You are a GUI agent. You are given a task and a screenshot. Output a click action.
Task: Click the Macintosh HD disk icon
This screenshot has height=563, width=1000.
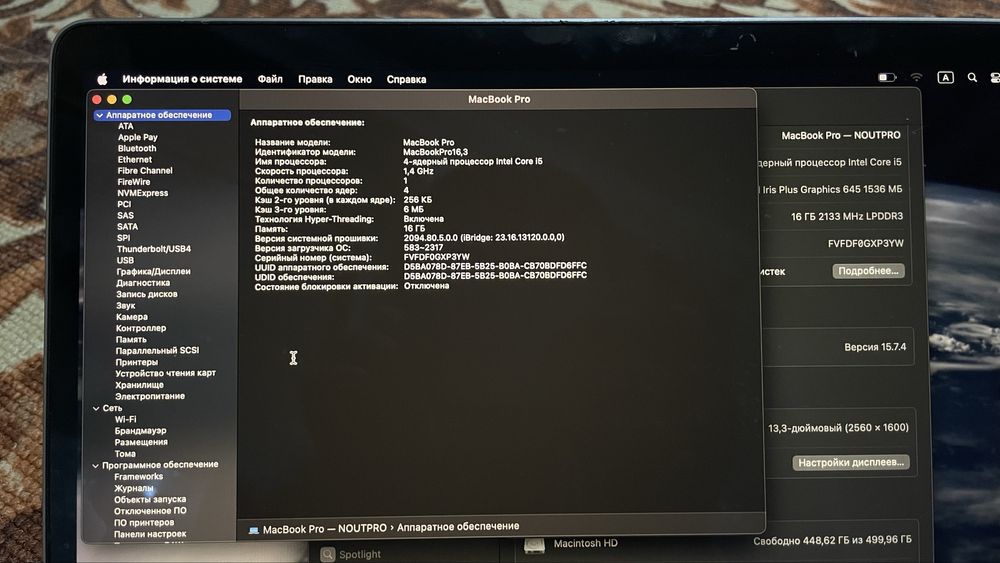click(534, 545)
